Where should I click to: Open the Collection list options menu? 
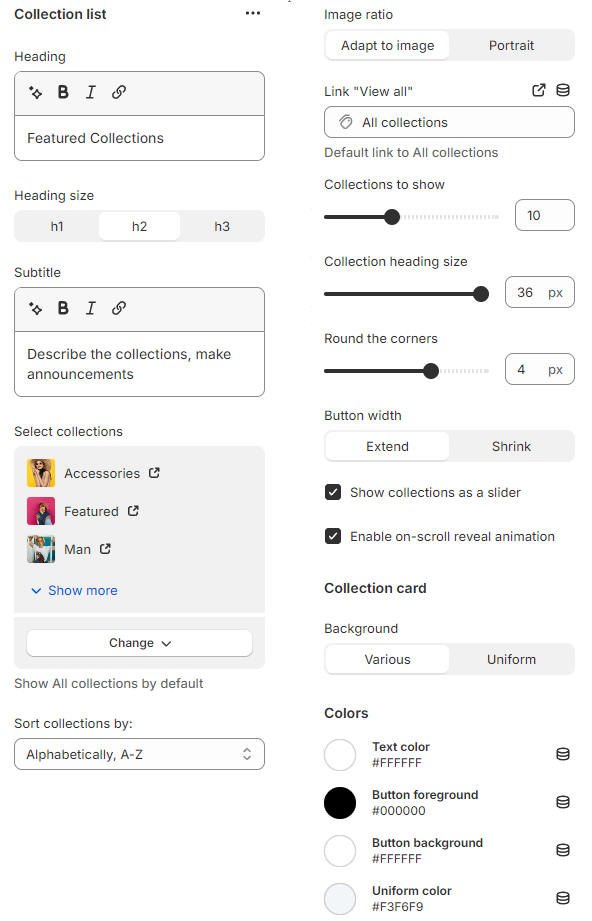pyautogui.click(x=252, y=14)
